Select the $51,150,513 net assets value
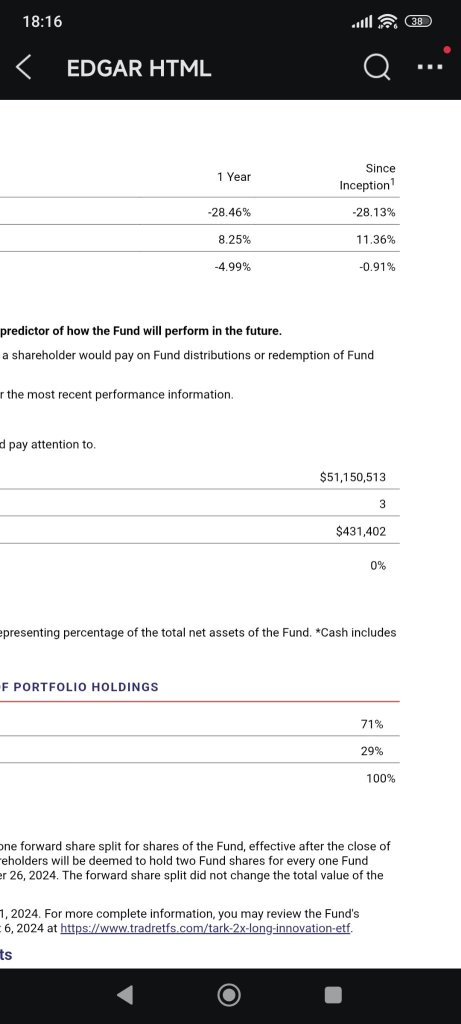 [353, 477]
